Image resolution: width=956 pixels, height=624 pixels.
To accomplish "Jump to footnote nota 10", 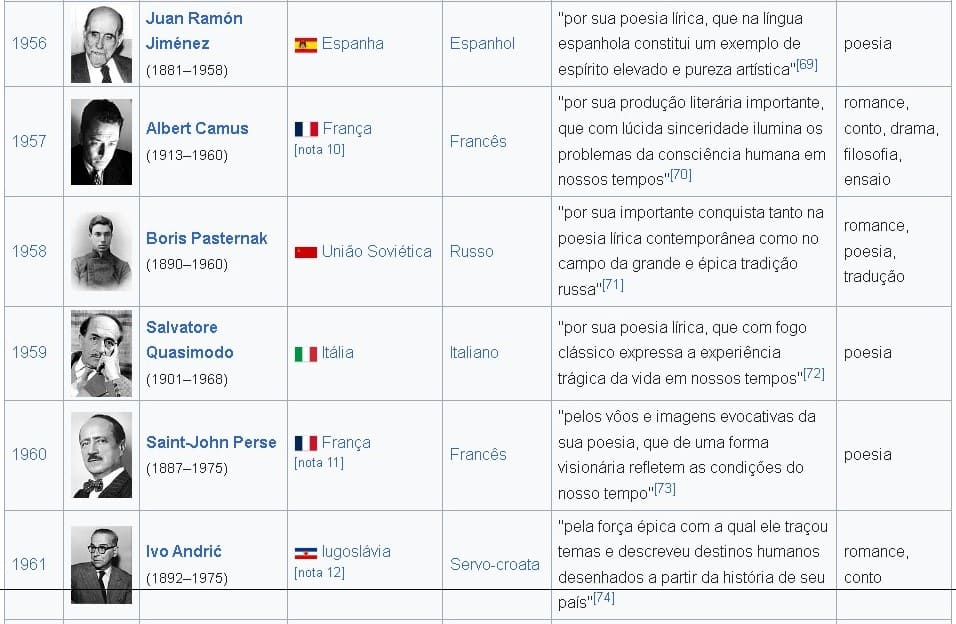I will pyautogui.click(x=319, y=149).
